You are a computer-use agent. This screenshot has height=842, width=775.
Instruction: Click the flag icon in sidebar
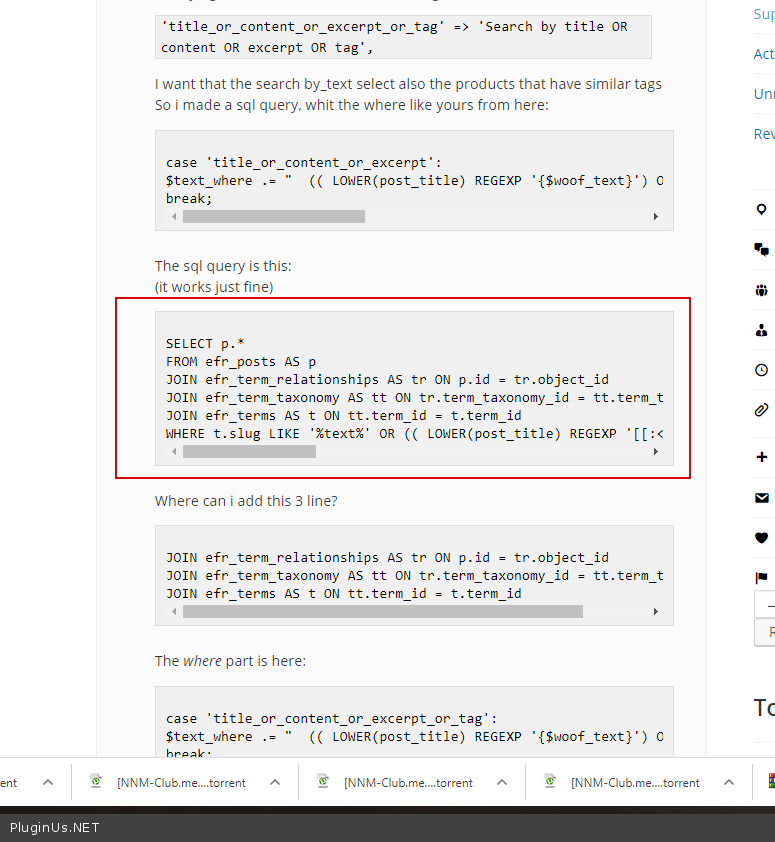click(762, 578)
